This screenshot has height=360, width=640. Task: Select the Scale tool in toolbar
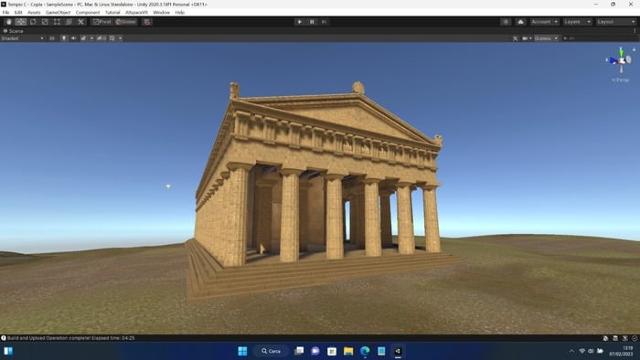coord(45,22)
